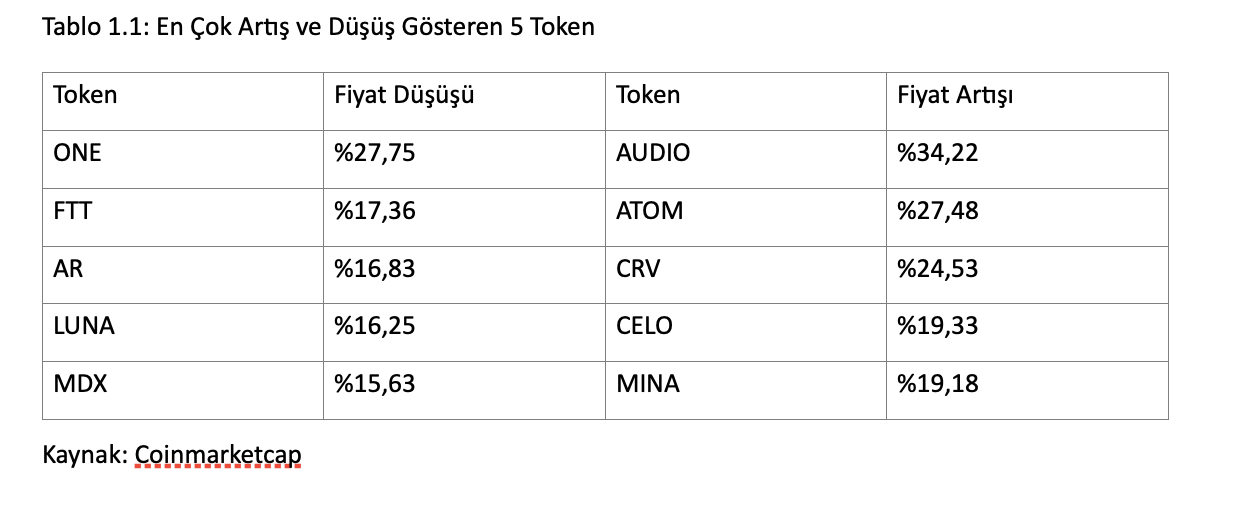This screenshot has height=518, width=1234.
Task: Click the underlined word Coinmarketcap
Action: coord(217,456)
